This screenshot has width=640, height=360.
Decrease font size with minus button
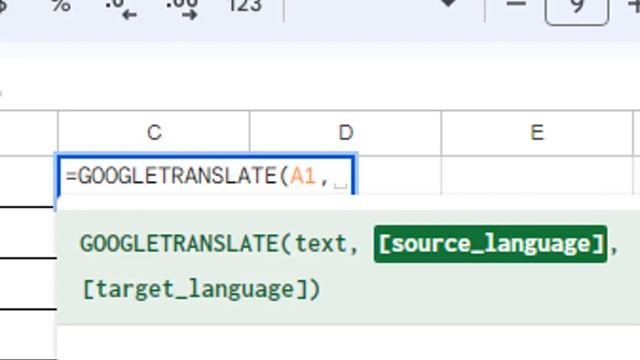coord(516,4)
